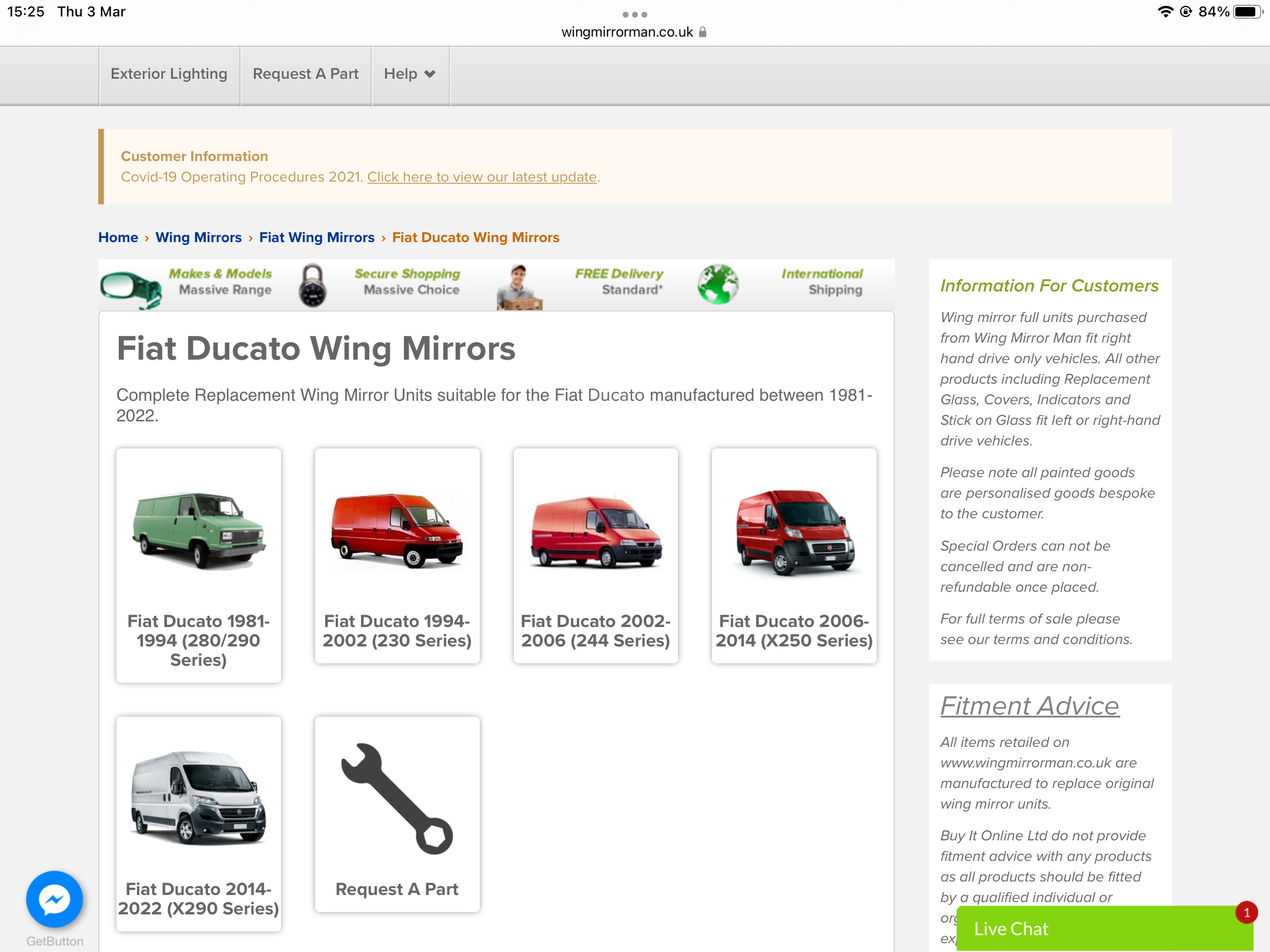Click the delivery man icon in banner
Screen dimensions: 1270x952
[519, 287]
